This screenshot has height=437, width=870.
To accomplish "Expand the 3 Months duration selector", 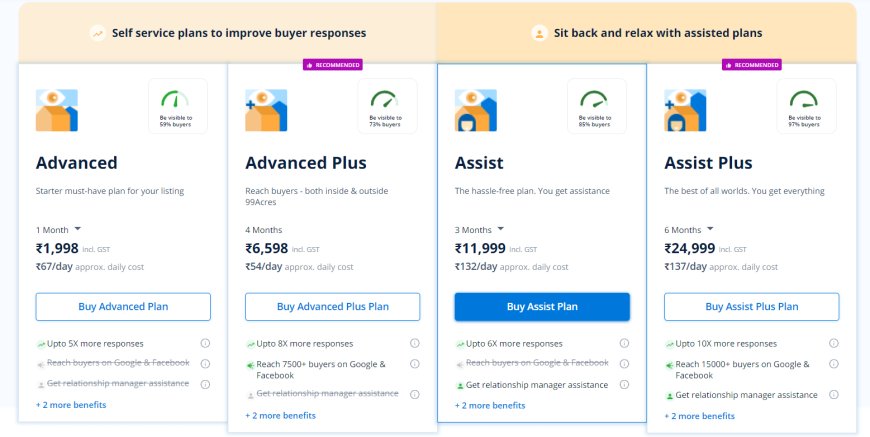I will (479, 229).
